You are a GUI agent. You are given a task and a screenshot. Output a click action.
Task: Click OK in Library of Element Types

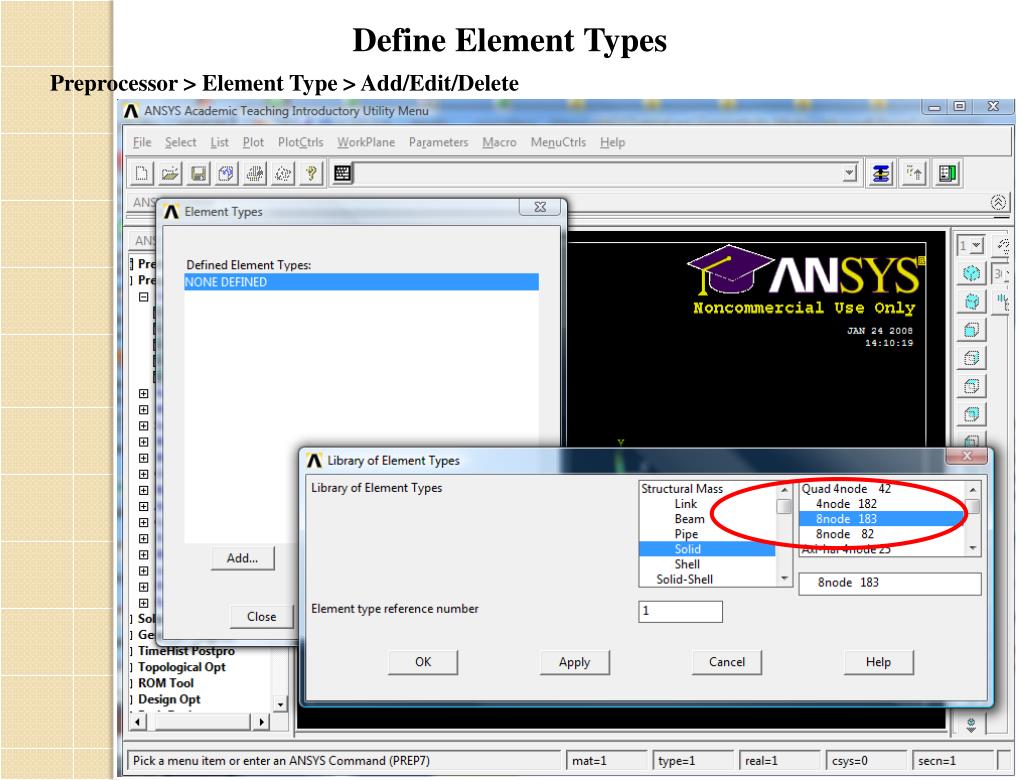pyautogui.click(x=423, y=662)
